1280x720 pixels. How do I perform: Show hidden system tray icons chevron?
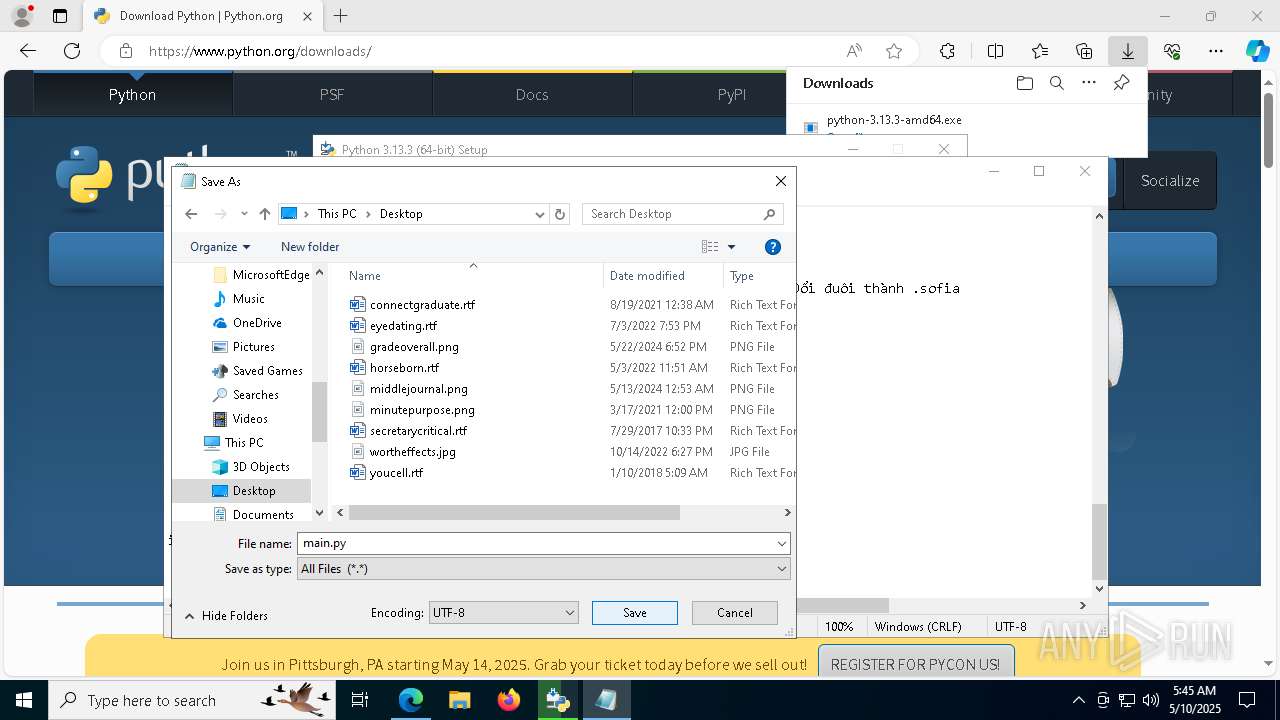1078,700
